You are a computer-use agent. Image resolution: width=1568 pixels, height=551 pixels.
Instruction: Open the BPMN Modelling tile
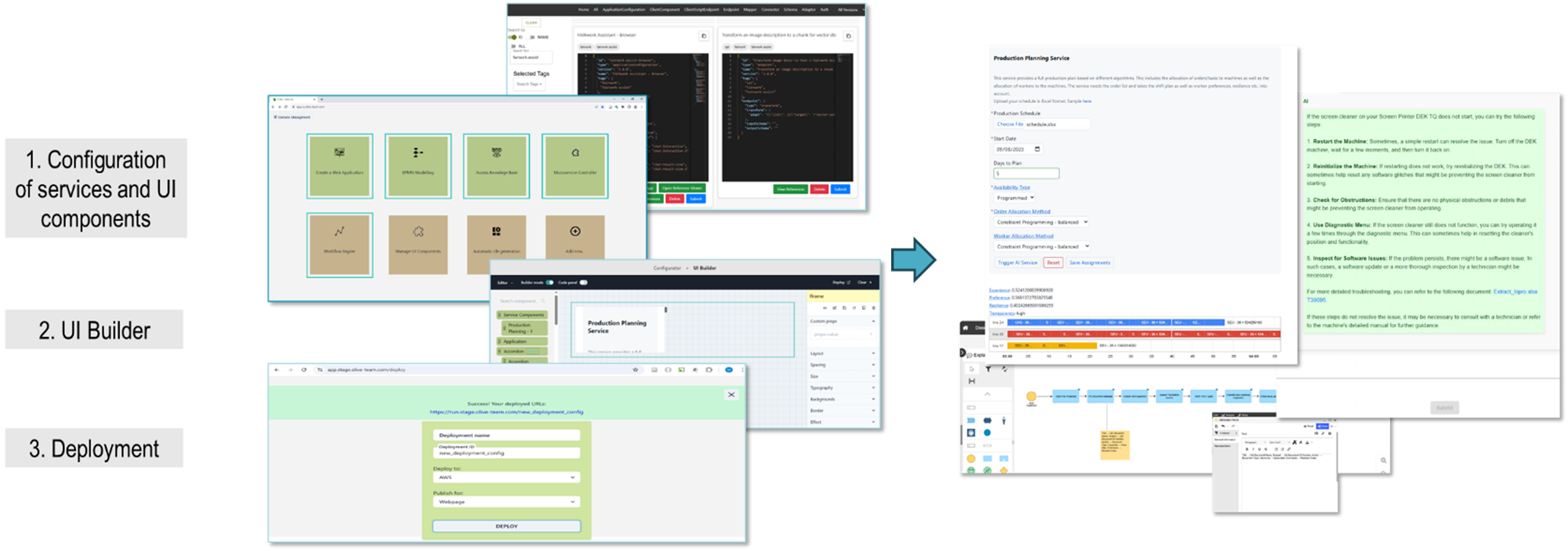pos(418,166)
